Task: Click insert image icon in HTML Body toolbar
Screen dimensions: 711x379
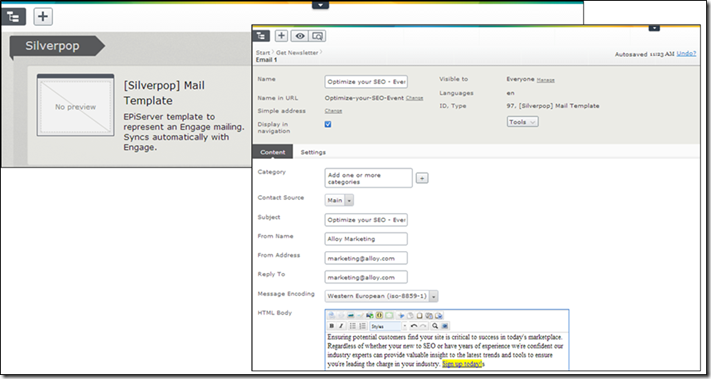Action: tap(351, 315)
